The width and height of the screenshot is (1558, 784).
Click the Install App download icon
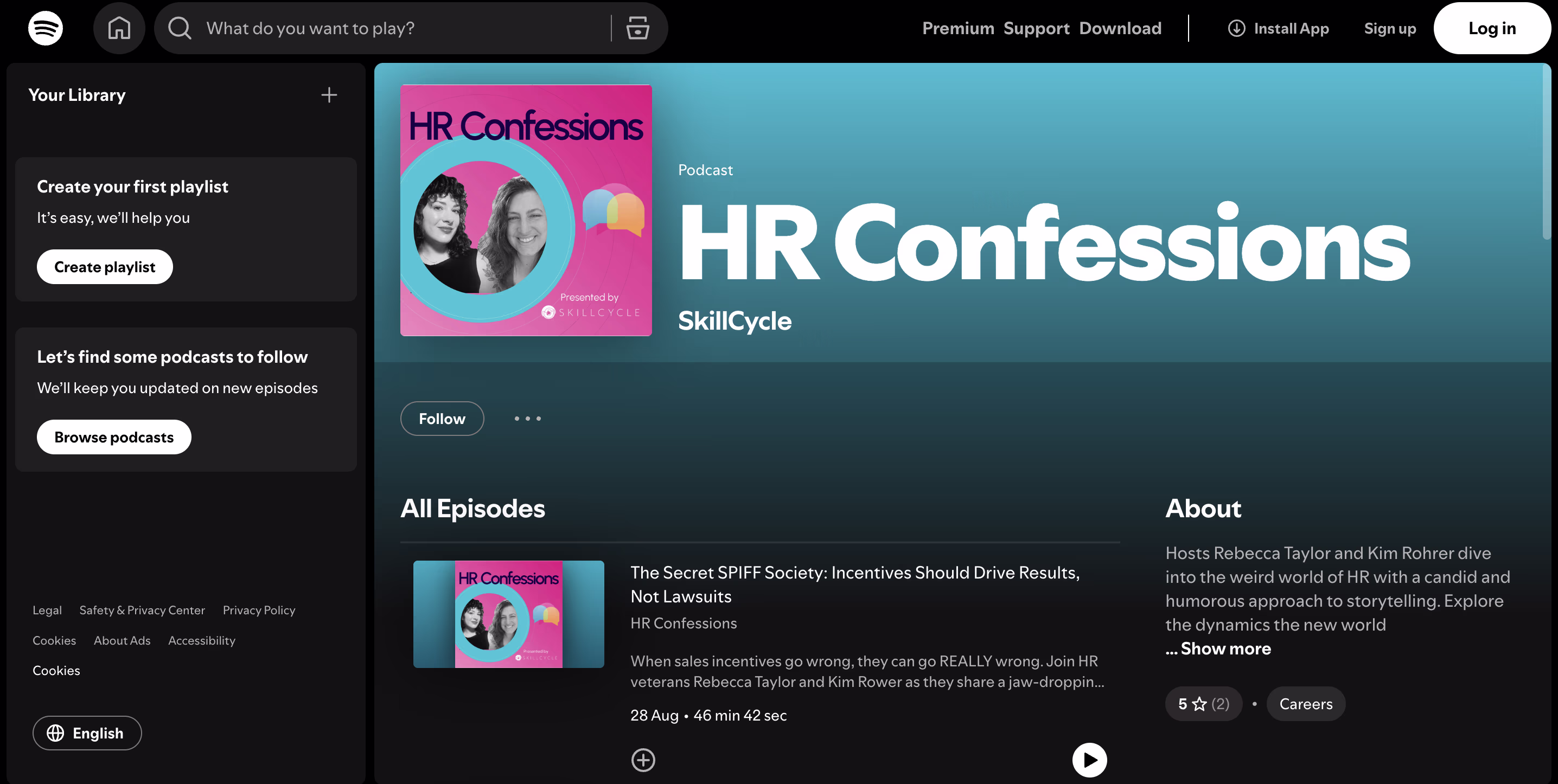[1236, 28]
